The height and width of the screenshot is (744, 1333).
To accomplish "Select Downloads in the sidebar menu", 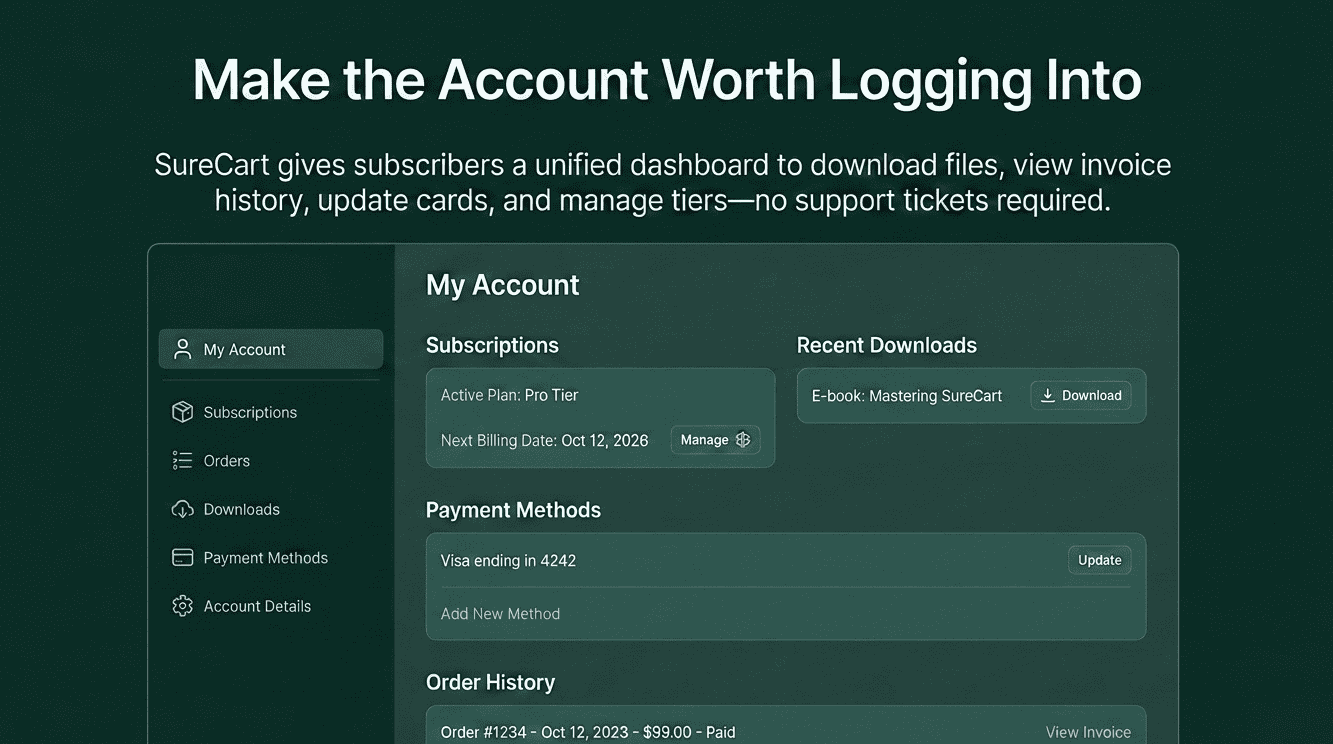I will pyautogui.click(x=226, y=509).
